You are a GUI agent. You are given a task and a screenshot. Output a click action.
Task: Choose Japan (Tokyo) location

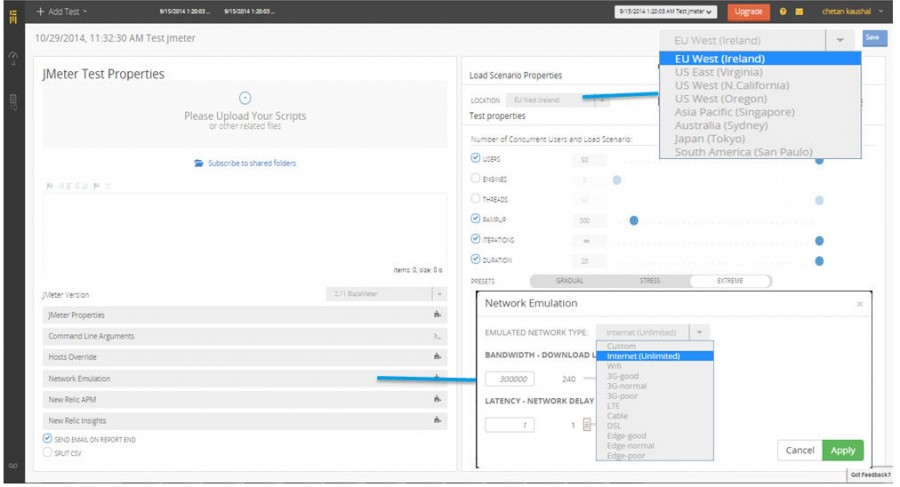coord(760,138)
